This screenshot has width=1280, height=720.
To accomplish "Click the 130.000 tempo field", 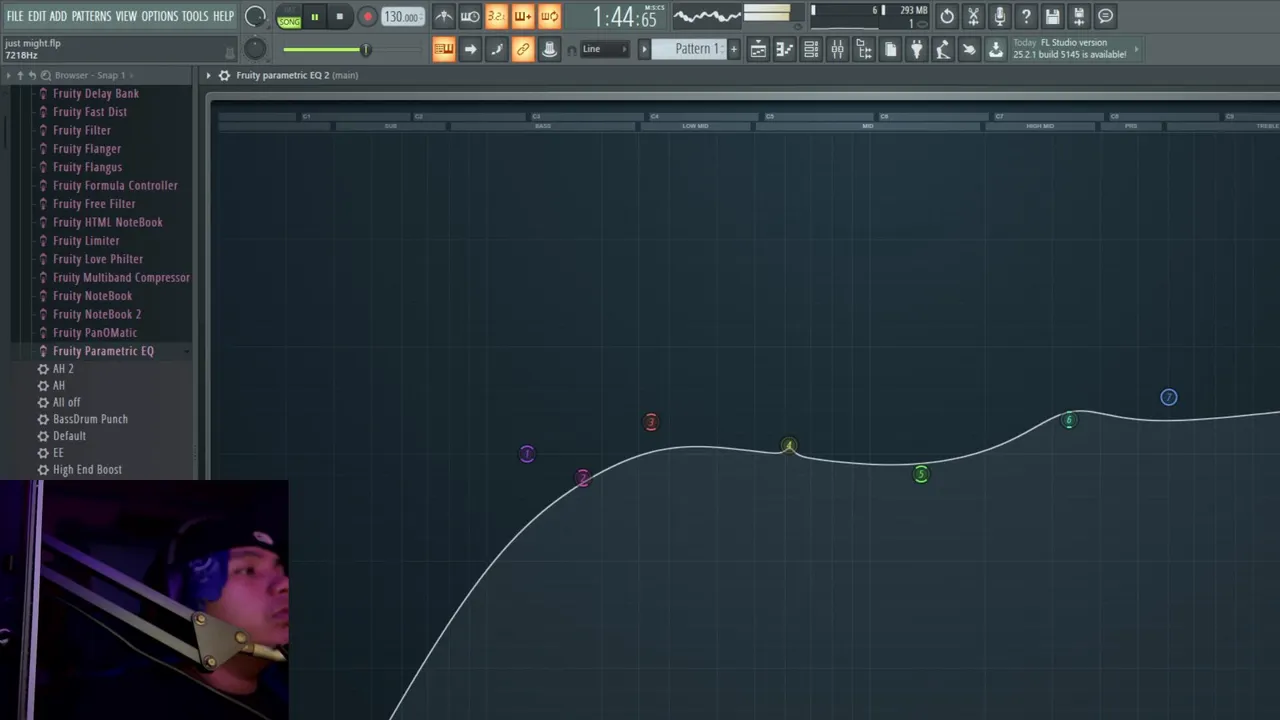I will pos(401,17).
